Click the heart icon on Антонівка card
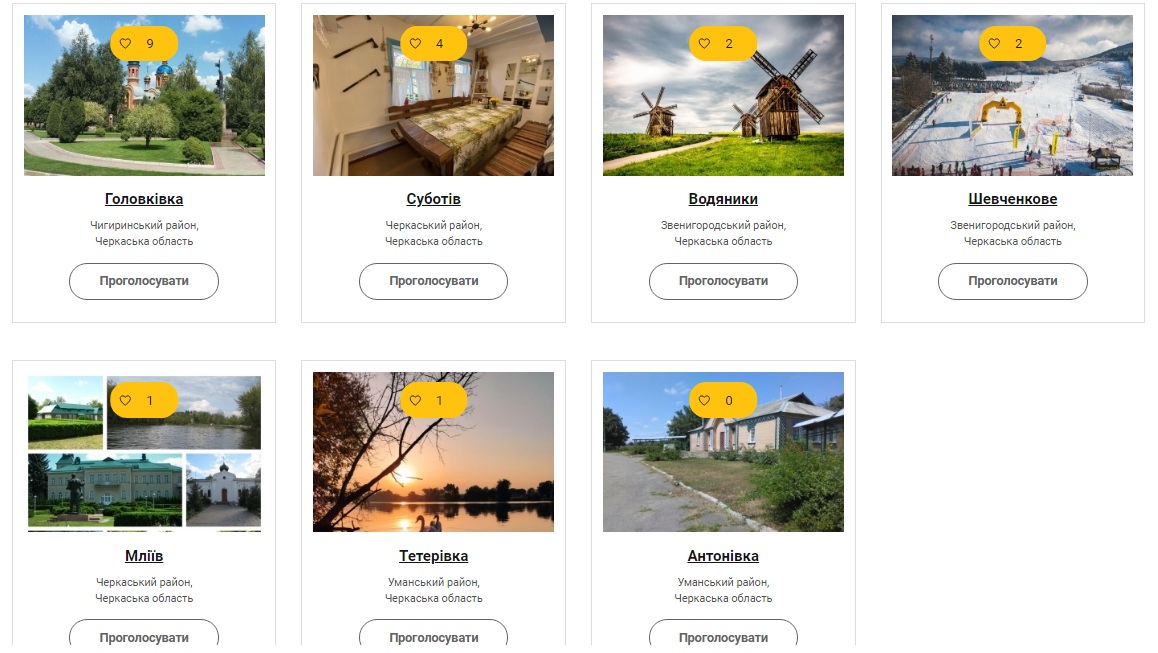The height and width of the screenshot is (653, 1158). pos(705,400)
